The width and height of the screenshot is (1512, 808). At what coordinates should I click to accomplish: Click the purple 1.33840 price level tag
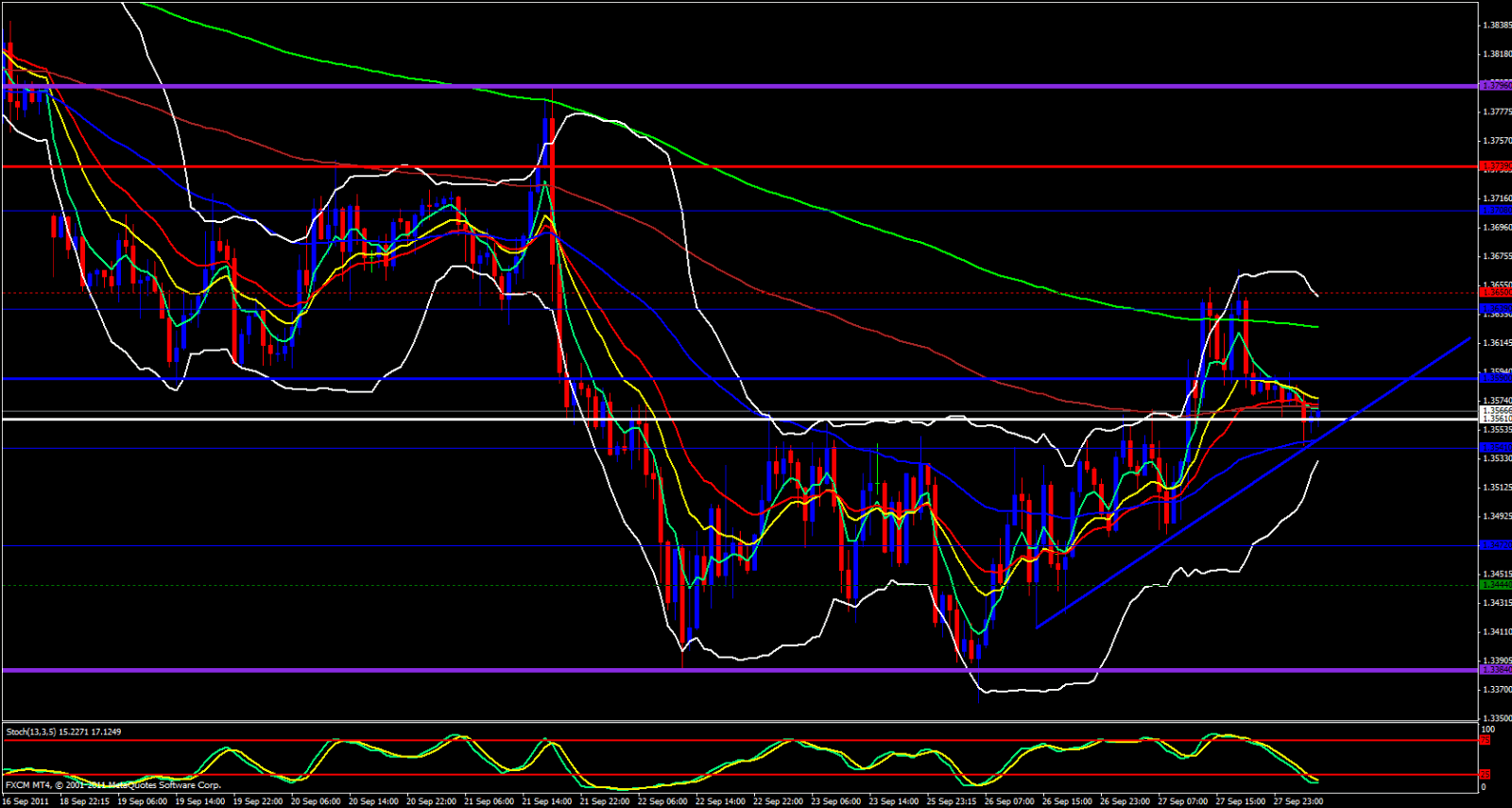[1496, 670]
